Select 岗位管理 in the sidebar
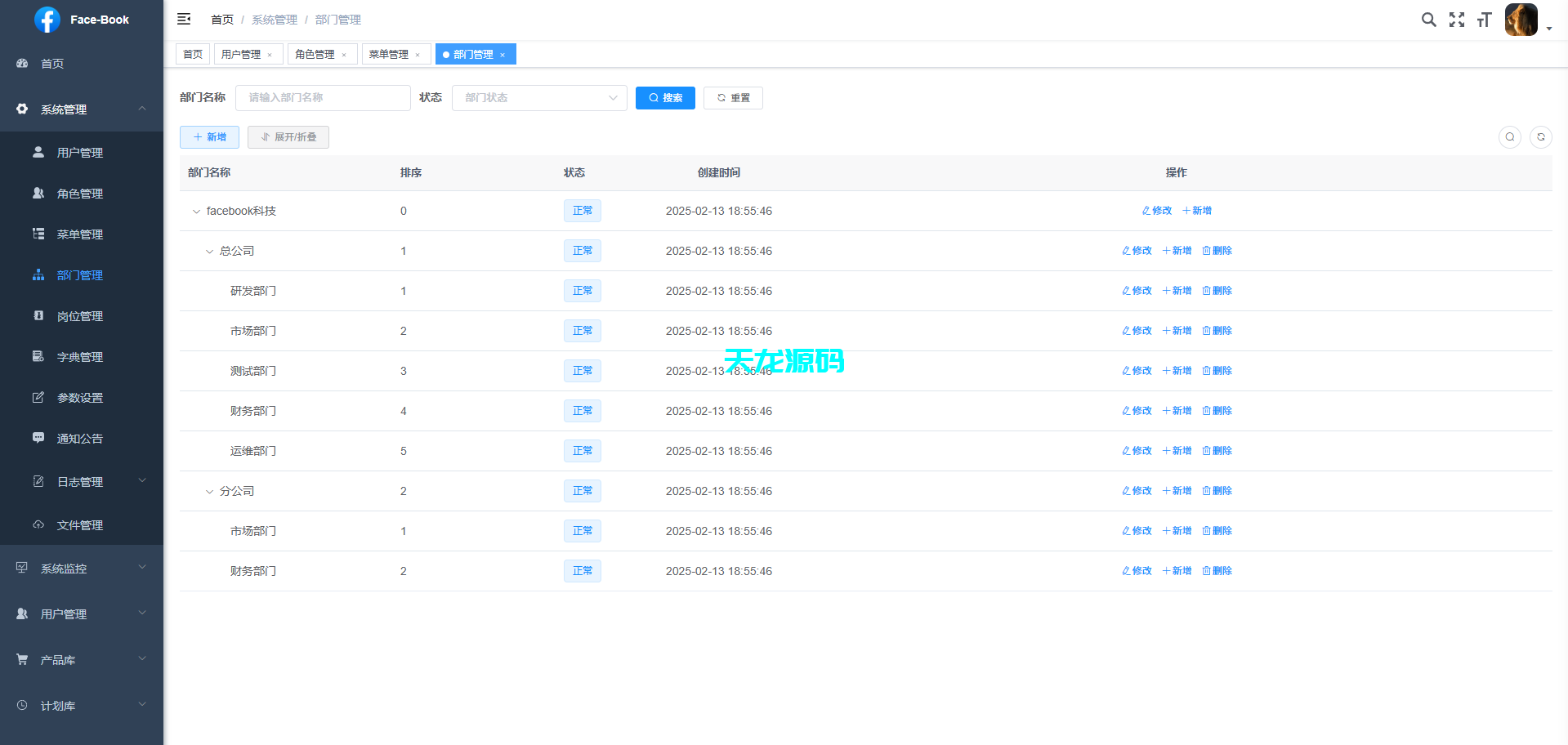This screenshot has width=1568, height=745. (79, 316)
